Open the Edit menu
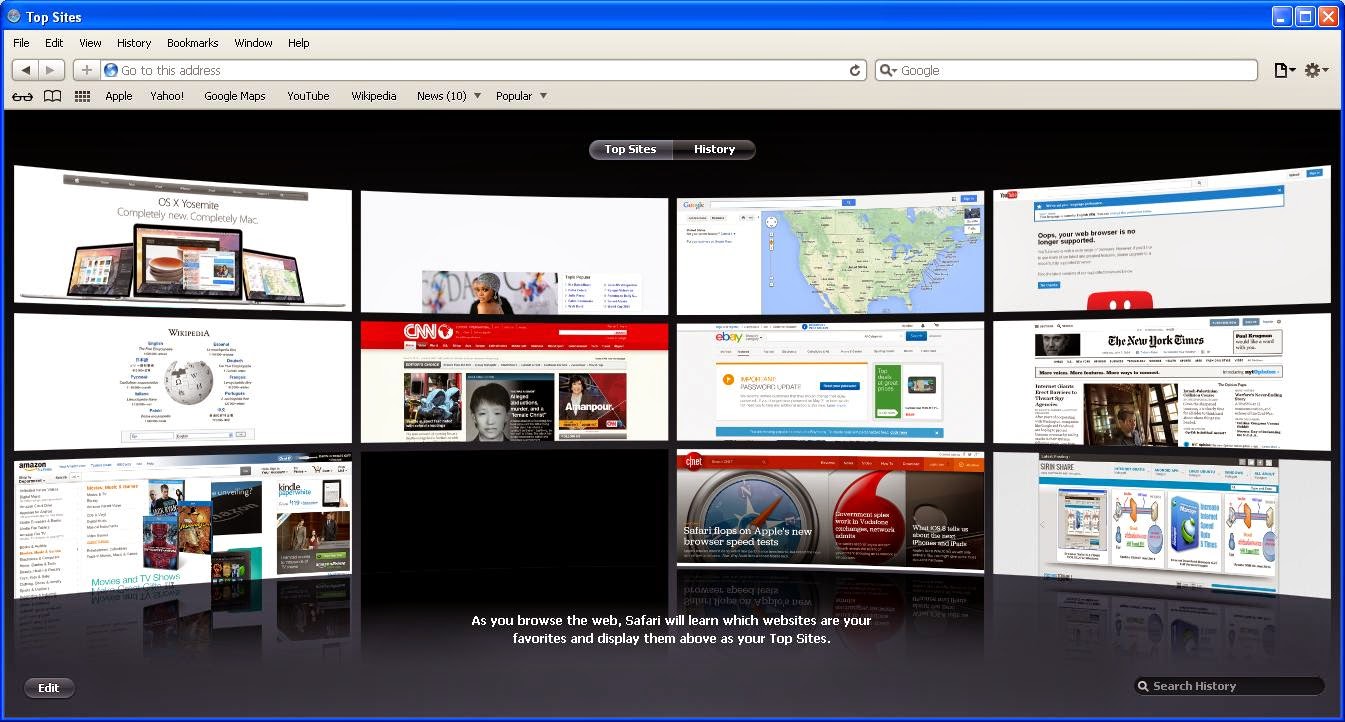1345x722 pixels. pos(54,43)
